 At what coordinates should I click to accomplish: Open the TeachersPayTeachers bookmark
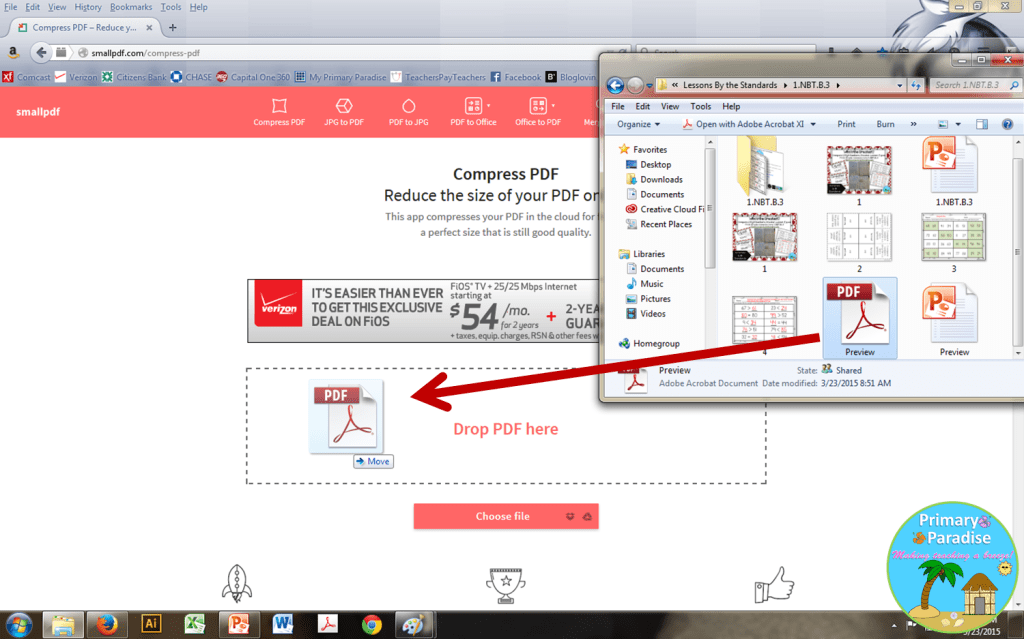(438, 77)
